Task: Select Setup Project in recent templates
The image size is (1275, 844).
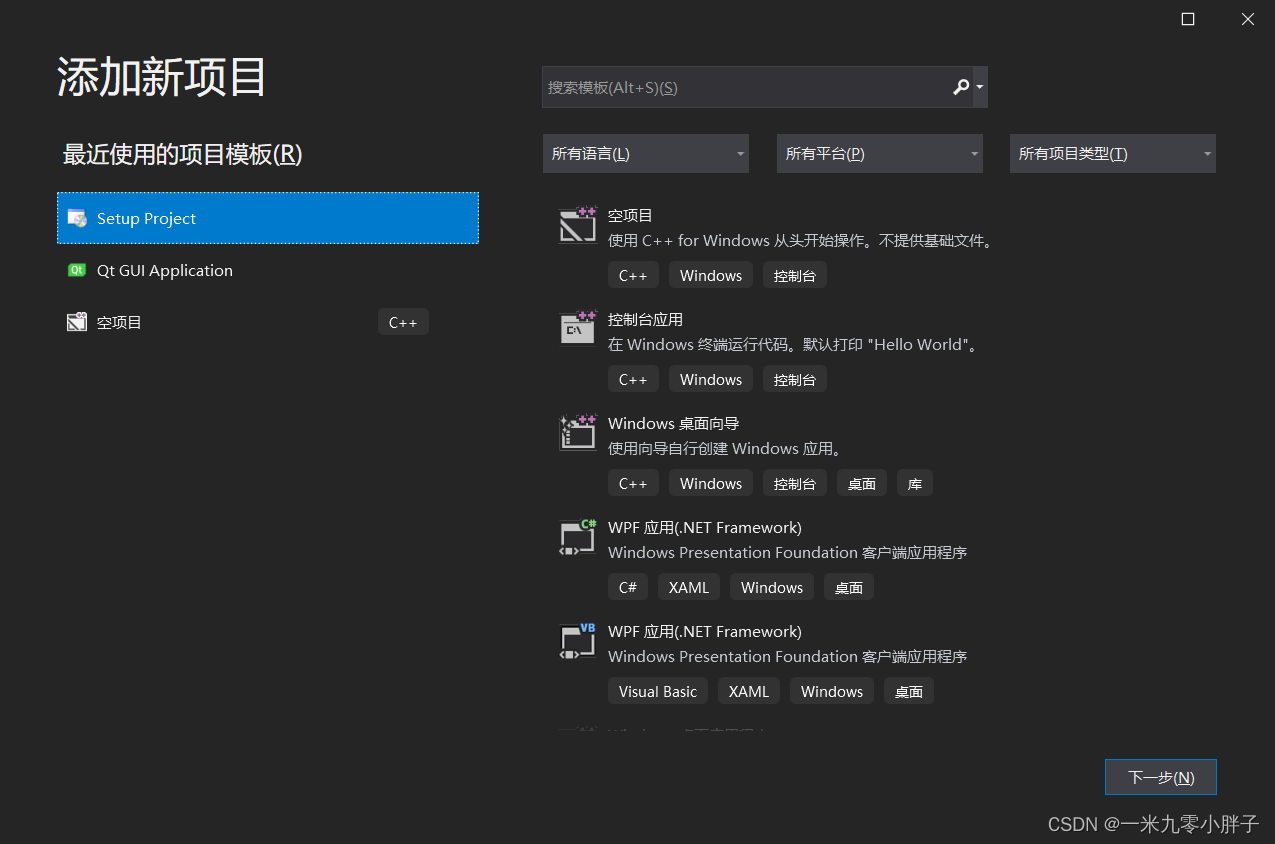Action: [x=268, y=218]
